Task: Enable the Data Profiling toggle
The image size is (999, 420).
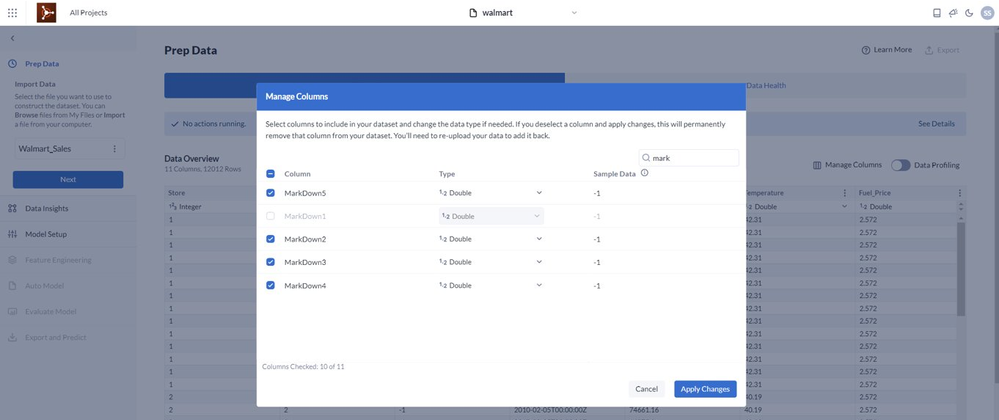Action: click(900, 165)
